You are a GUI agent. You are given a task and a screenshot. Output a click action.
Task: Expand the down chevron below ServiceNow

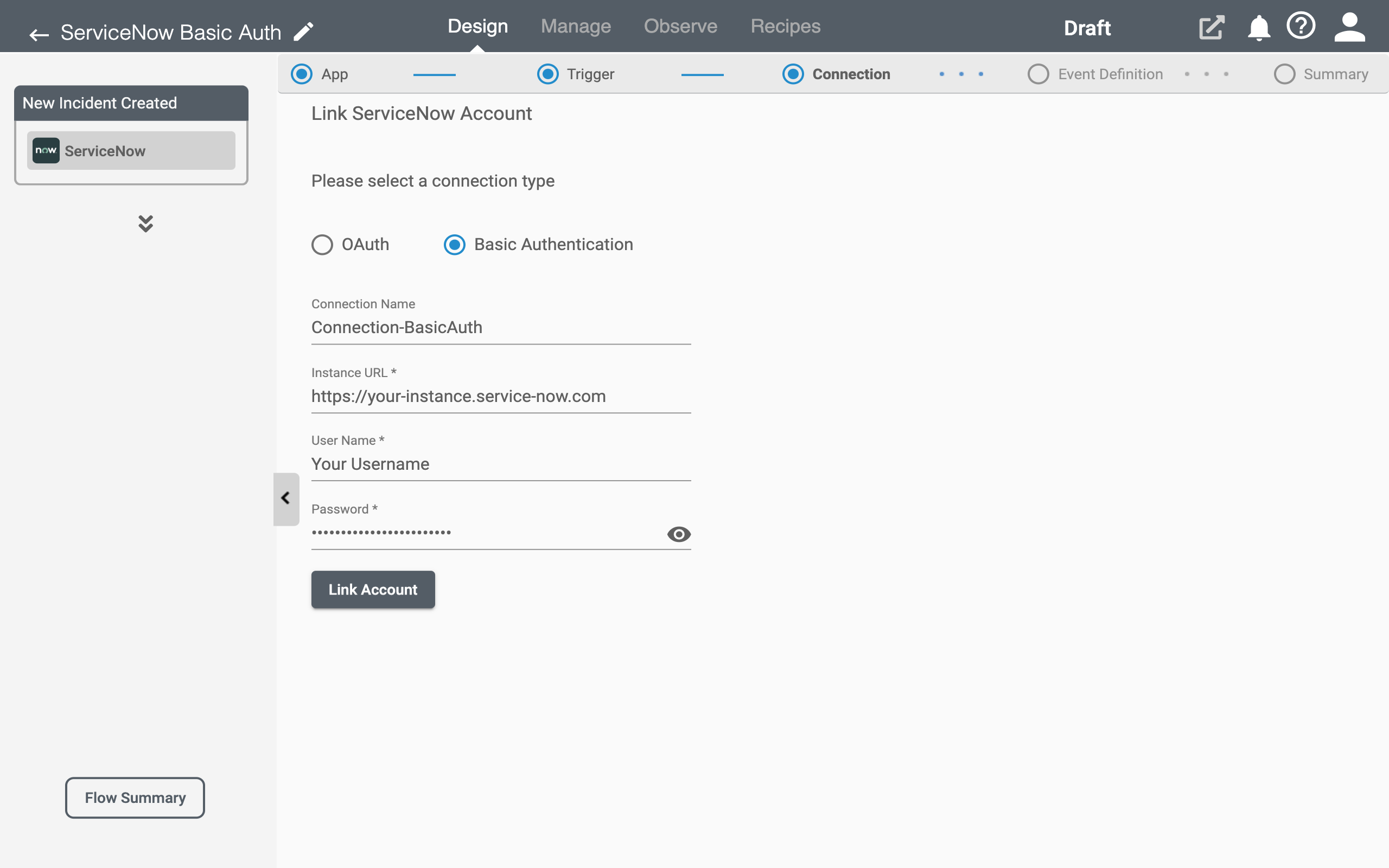click(x=145, y=222)
